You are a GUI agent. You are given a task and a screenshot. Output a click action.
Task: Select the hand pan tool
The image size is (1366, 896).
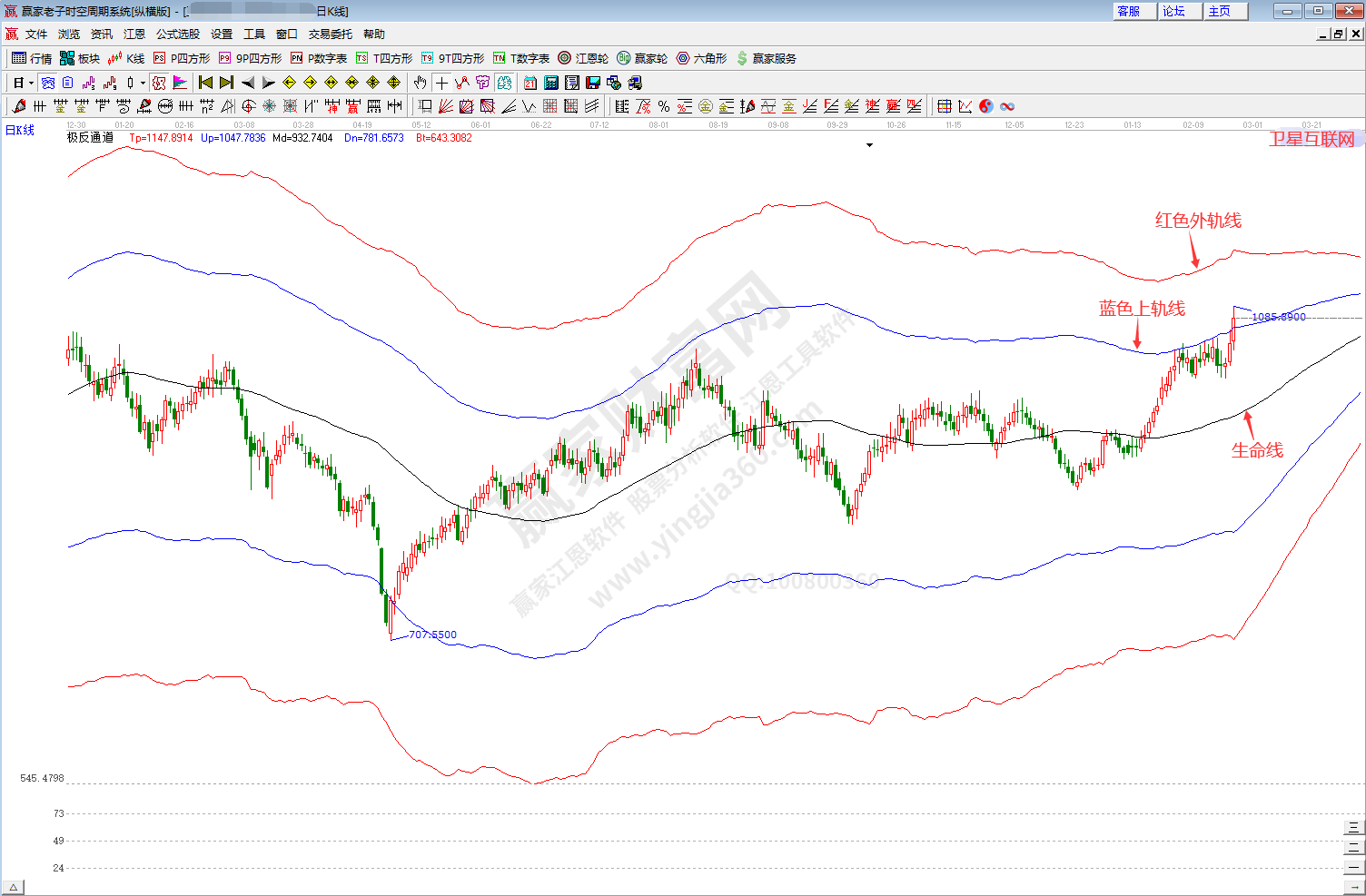[420, 83]
